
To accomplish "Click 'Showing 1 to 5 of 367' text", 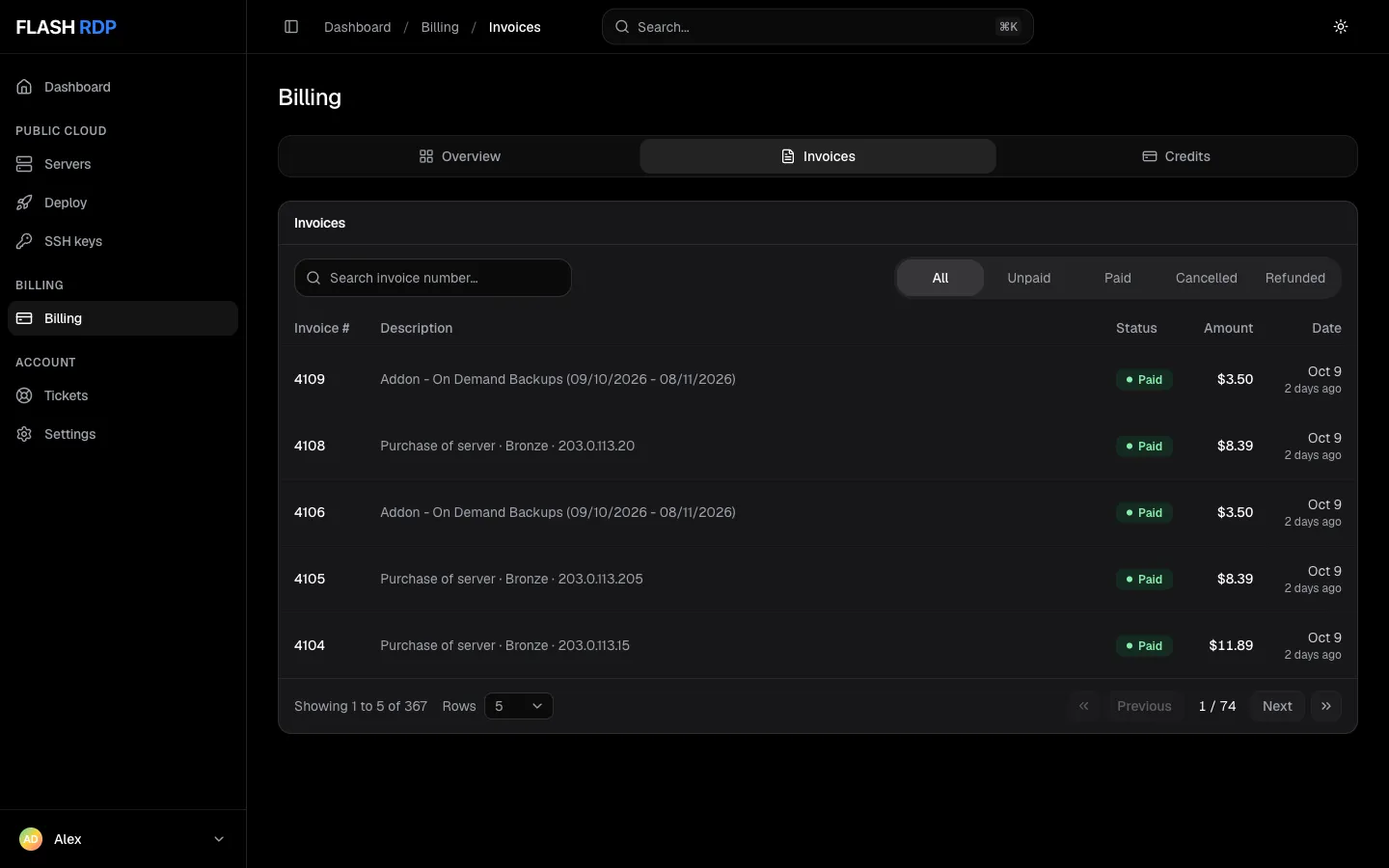I will click(x=361, y=706).
